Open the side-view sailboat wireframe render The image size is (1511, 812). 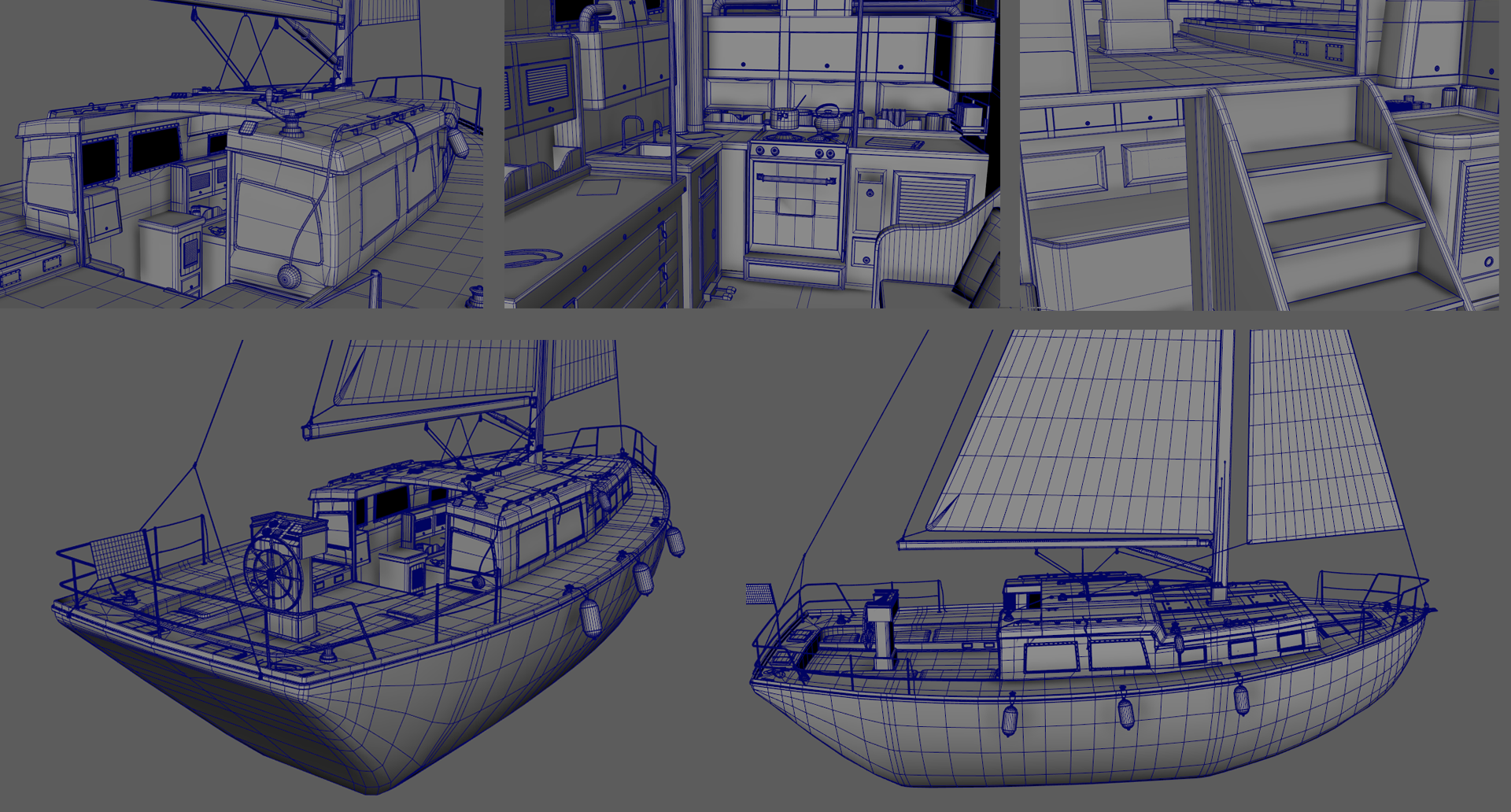1090,559
